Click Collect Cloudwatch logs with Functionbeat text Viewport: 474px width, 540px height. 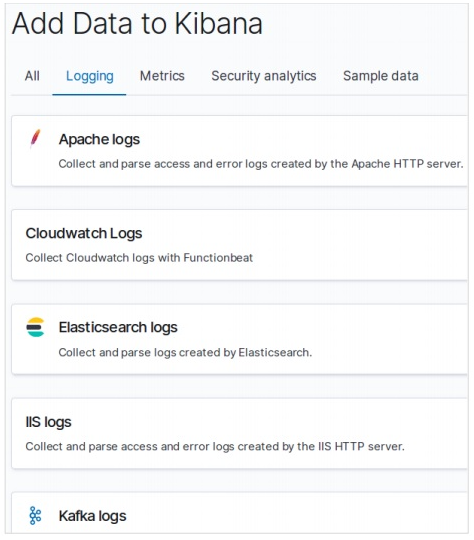point(139,258)
